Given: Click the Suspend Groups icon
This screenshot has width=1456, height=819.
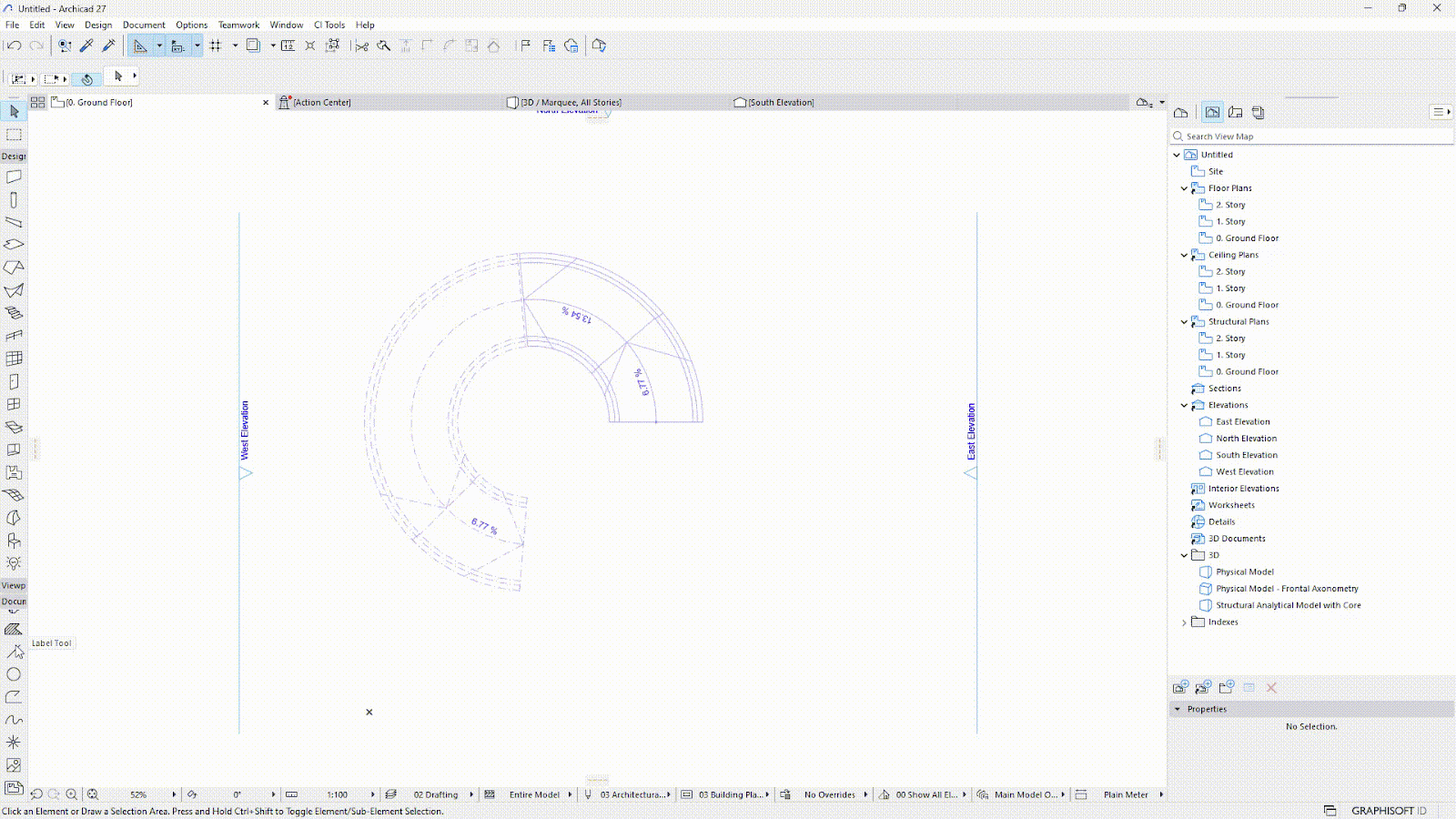Looking at the screenshot, I should pyautogui.click(x=333, y=45).
